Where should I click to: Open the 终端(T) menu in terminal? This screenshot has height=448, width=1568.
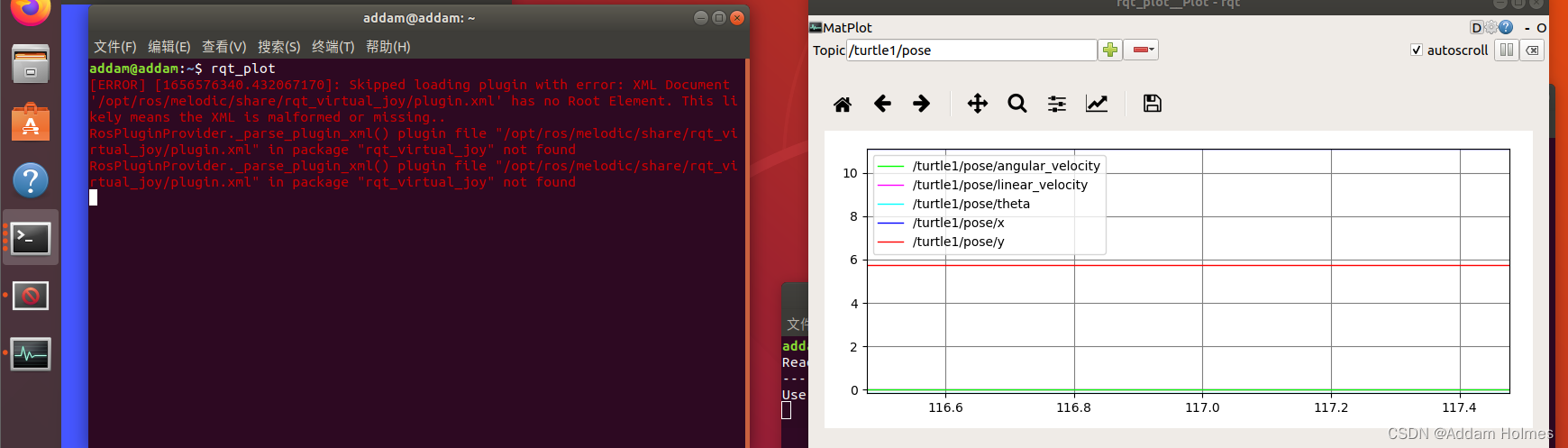point(333,47)
